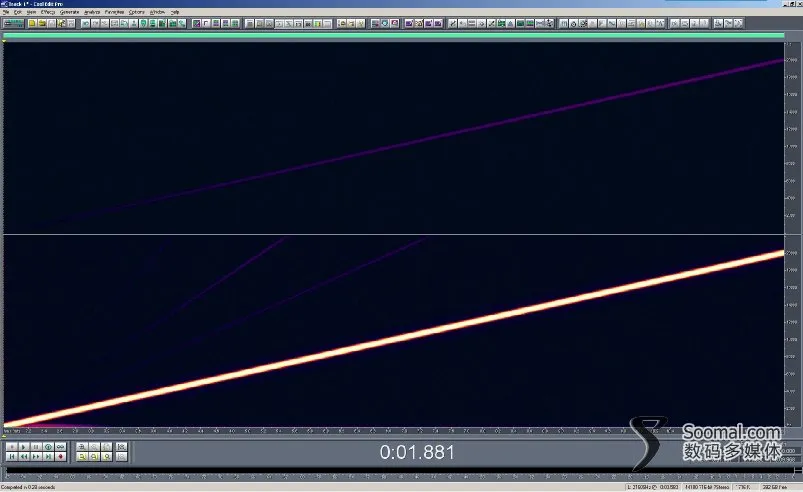
Task: Click 'Completed in 0.28 seconds' status text
Action: pyautogui.click(x=28, y=487)
